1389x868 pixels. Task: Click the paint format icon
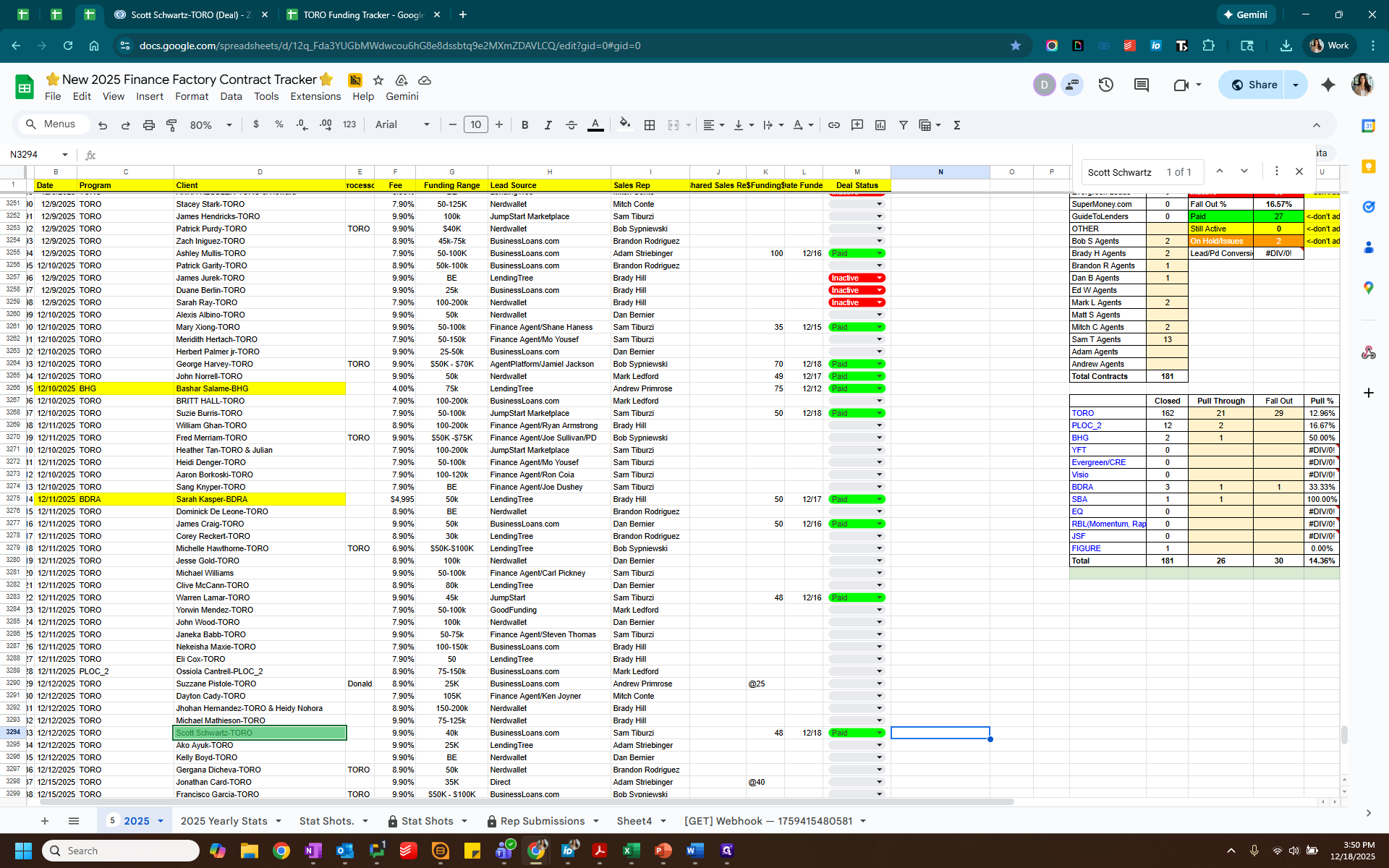pos(171,125)
